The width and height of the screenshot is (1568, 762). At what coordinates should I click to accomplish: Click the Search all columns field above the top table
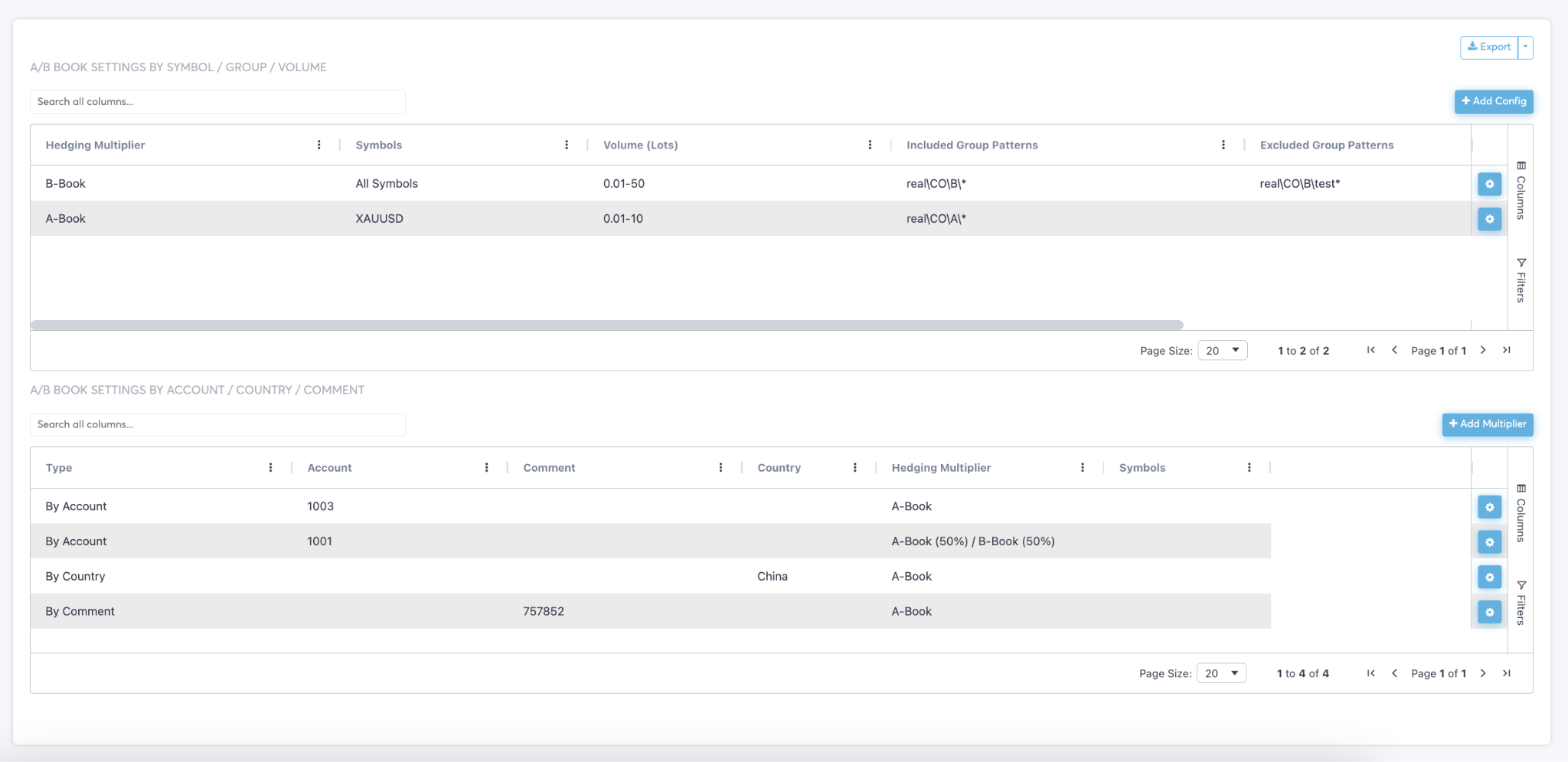click(x=217, y=101)
